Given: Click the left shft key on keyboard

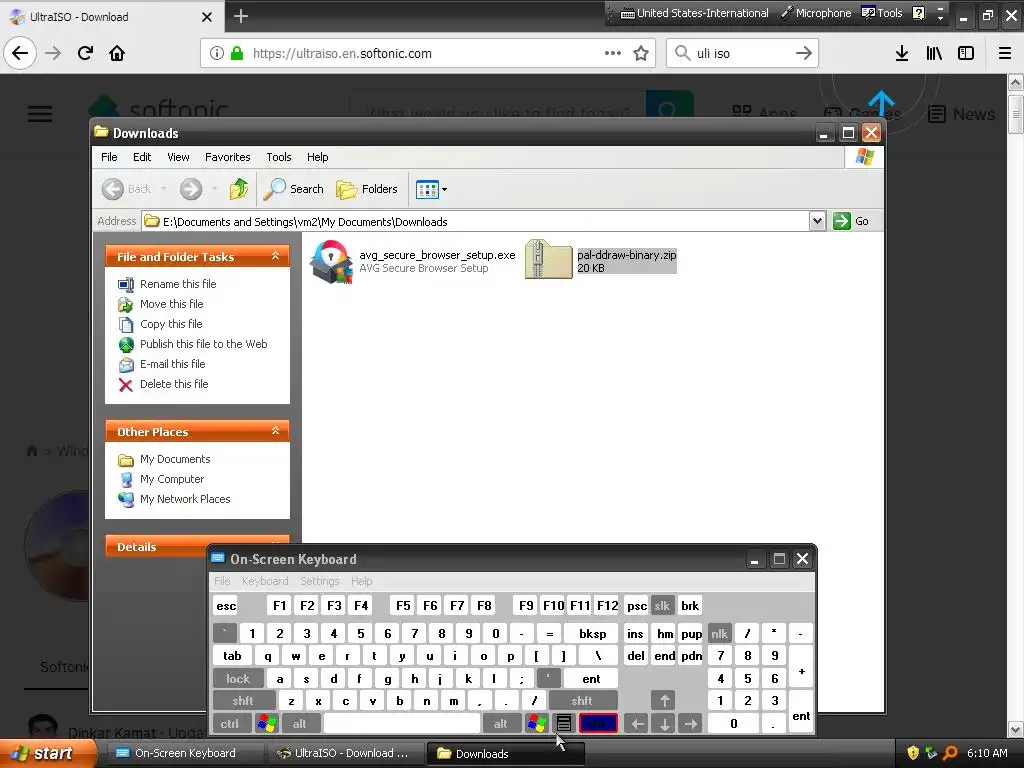Looking at the screenshot, I should (x=243, y=701).
